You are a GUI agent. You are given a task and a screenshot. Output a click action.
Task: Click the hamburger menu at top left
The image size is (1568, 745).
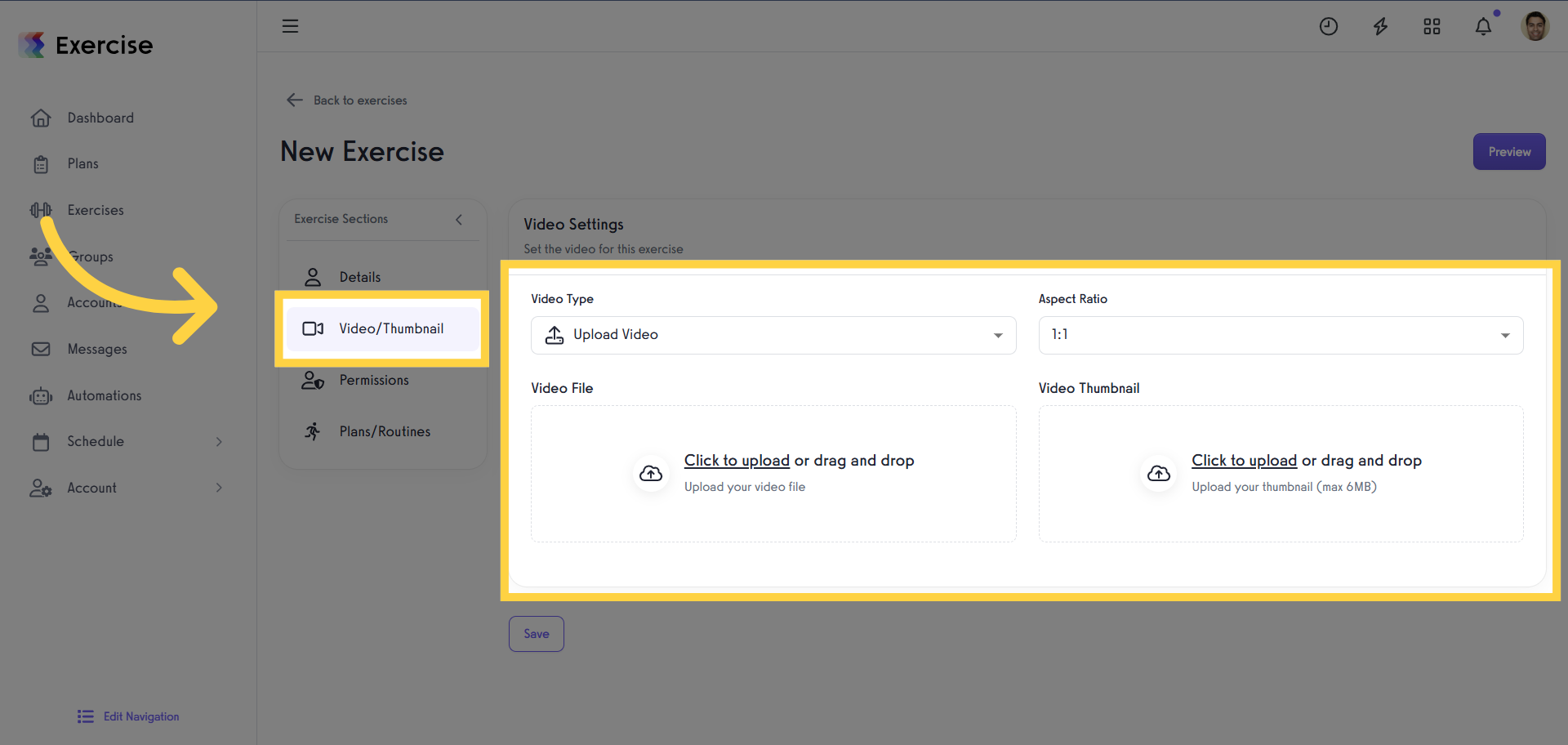[x=290, y=26]
